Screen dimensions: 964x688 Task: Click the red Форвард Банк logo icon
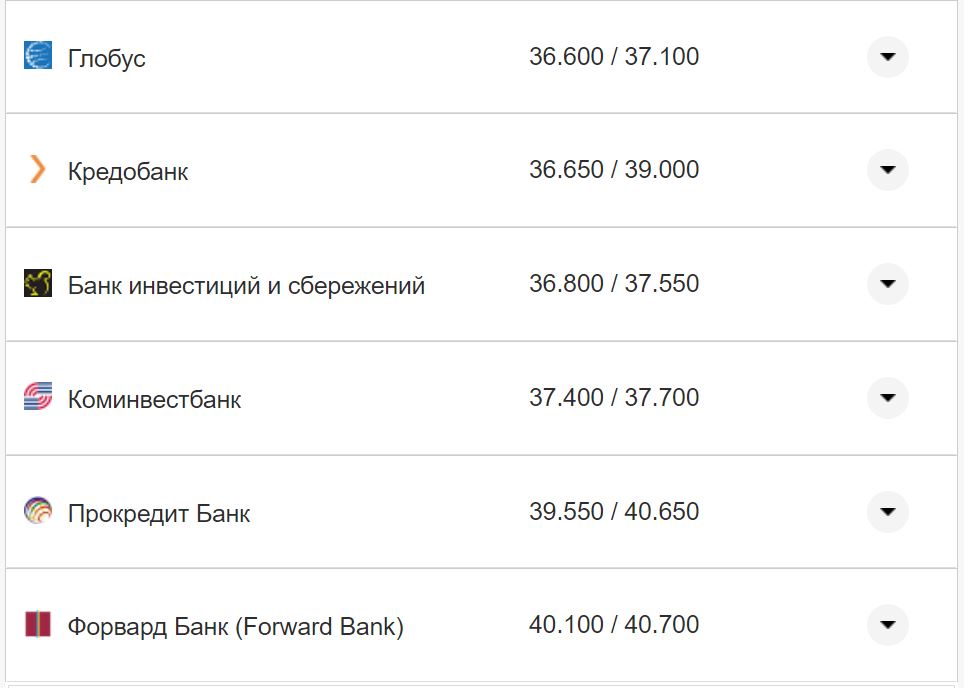click(x=38, y=626)
